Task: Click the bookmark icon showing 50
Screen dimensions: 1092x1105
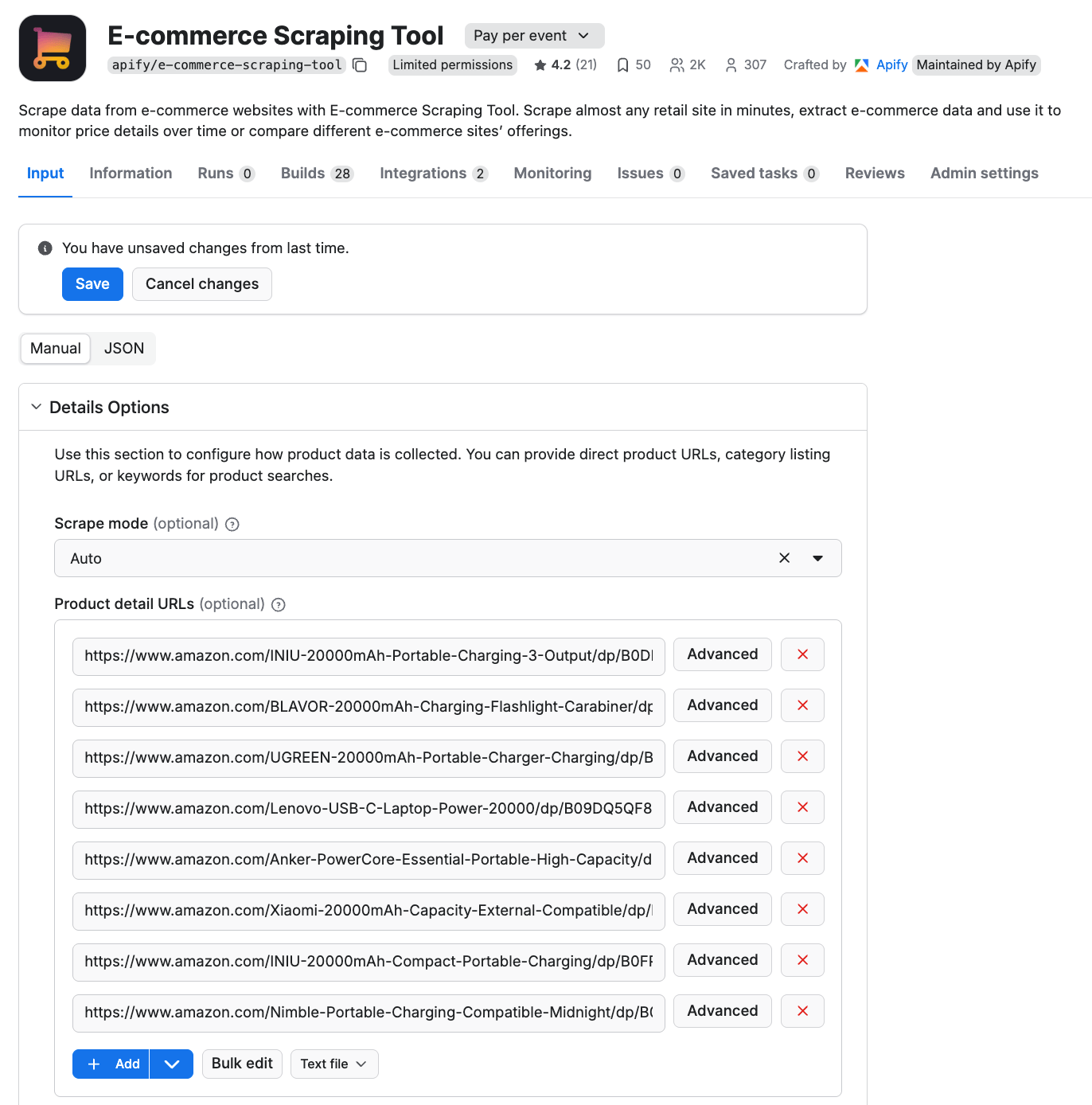Action: tap(622, 64)
